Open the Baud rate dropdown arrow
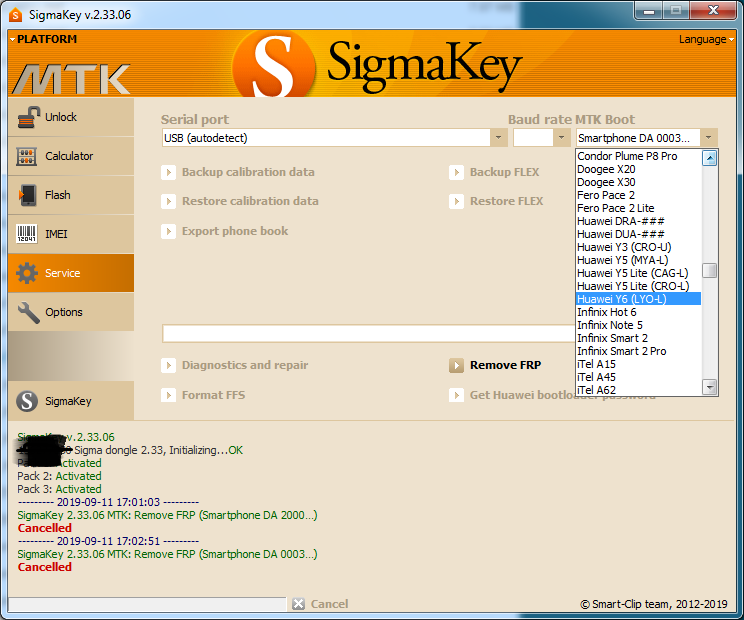The image size is (744, 620). tap(561, 138)
